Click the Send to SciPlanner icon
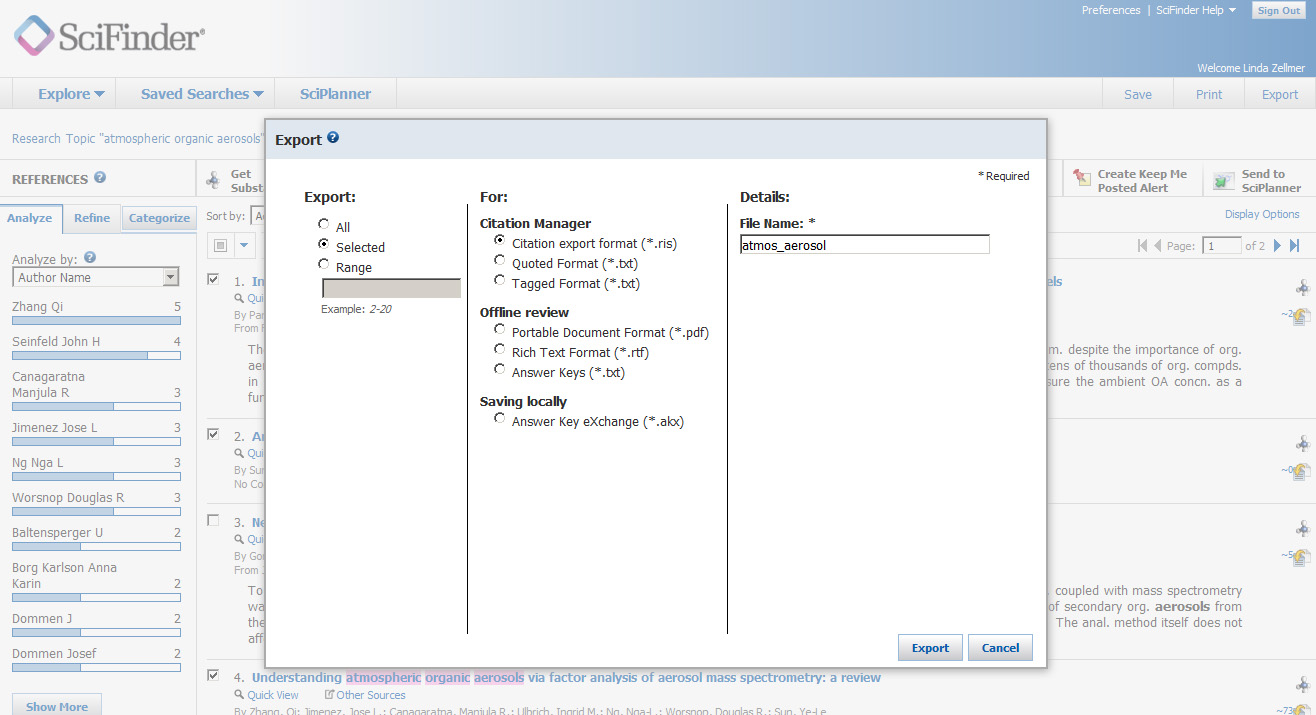 [x=1222, y=180]
